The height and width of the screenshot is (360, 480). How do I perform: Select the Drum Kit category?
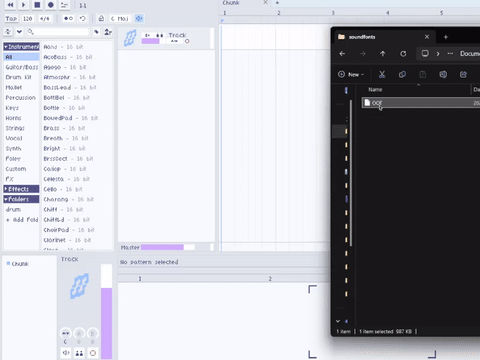tap(21, 77)
